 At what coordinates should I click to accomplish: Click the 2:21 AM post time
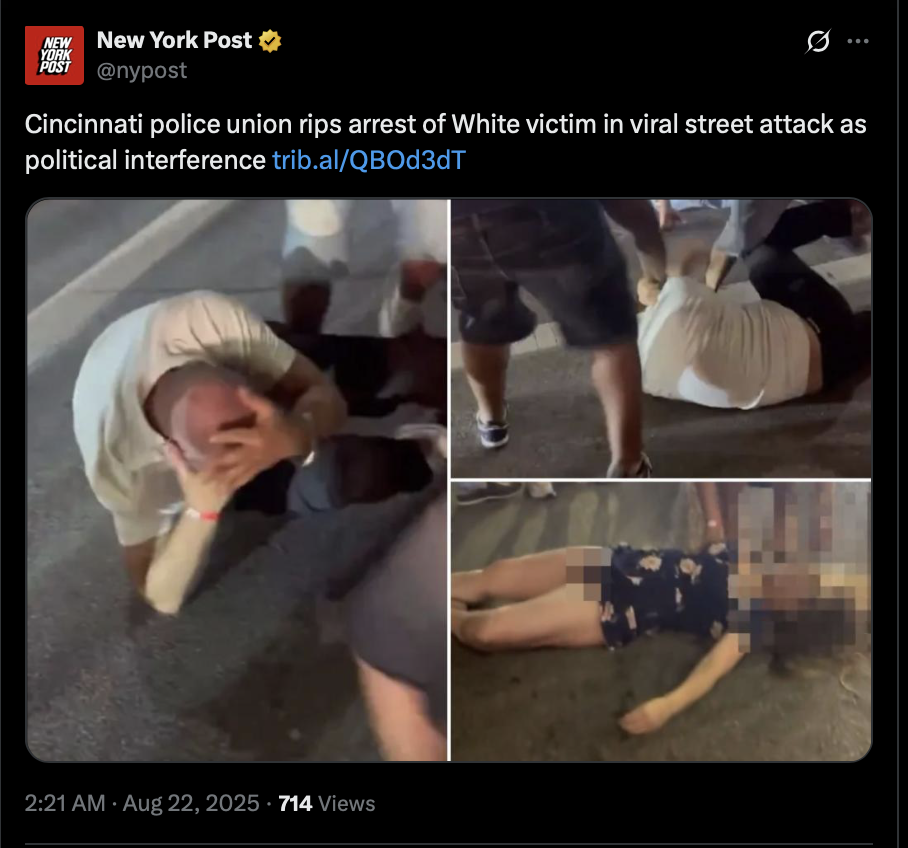tap(65, 803)
